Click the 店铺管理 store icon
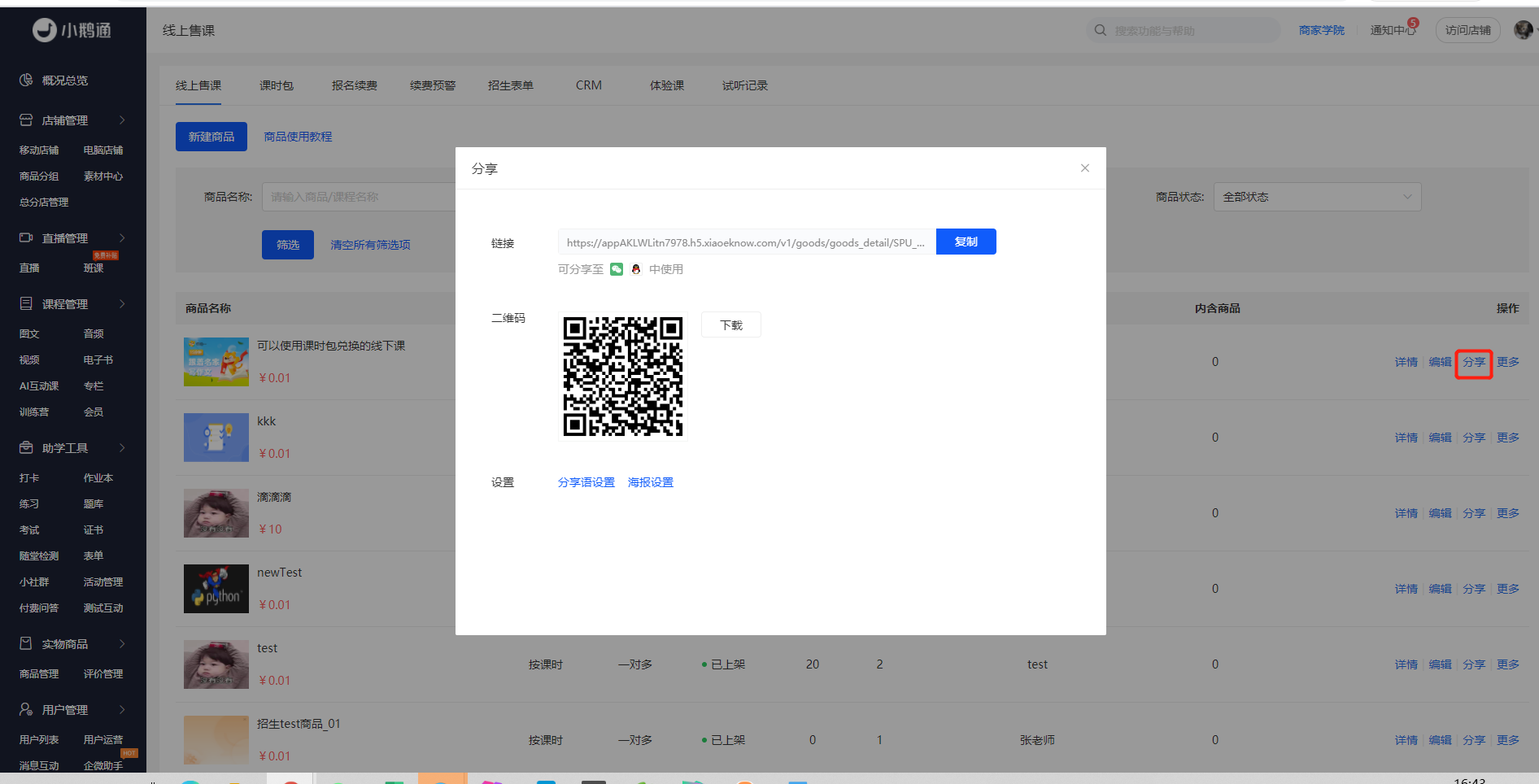The height and width of the screenshot is (784, 1539). (x=26, y=120)
